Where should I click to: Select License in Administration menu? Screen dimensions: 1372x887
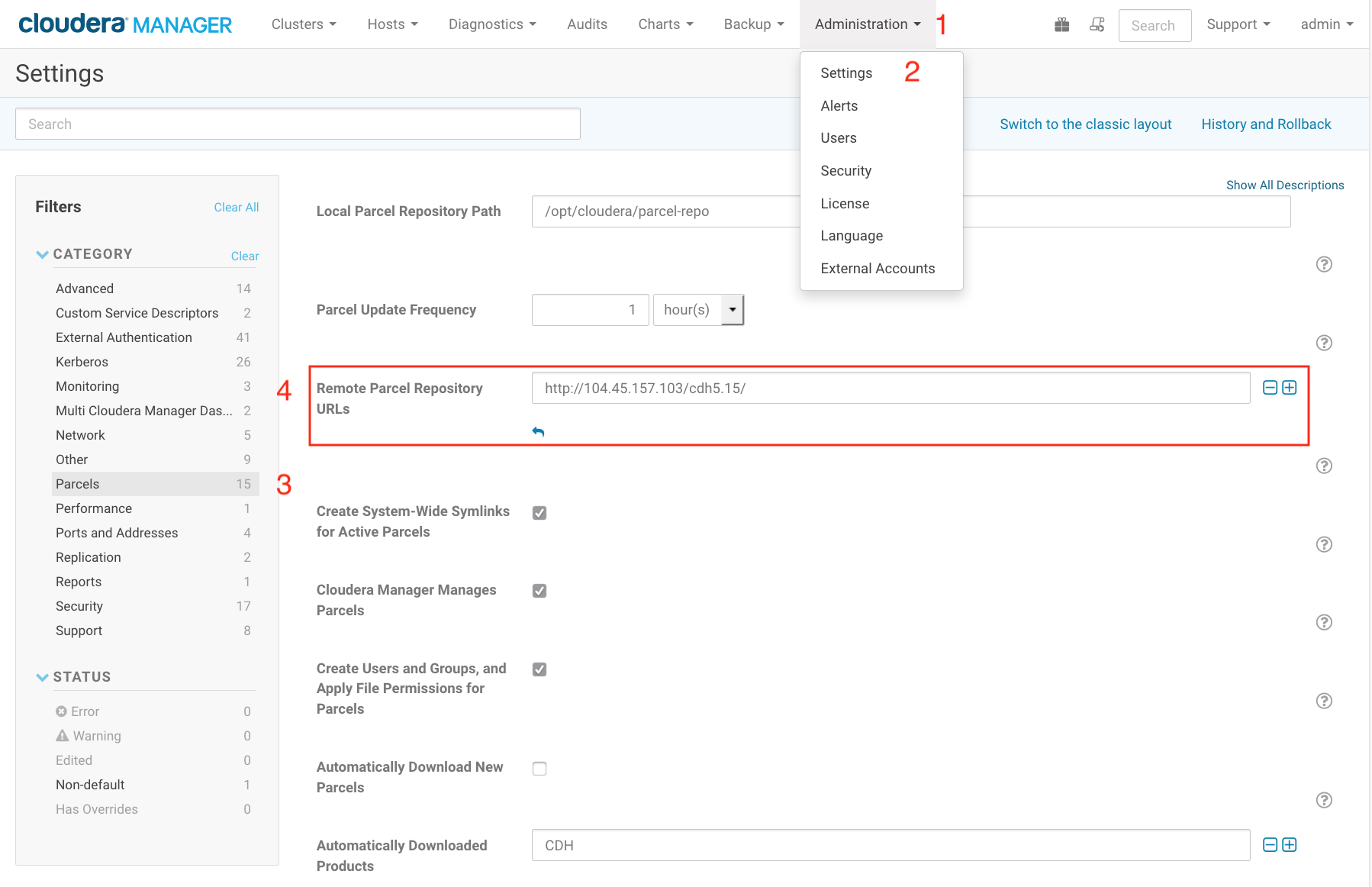[845, 204]
